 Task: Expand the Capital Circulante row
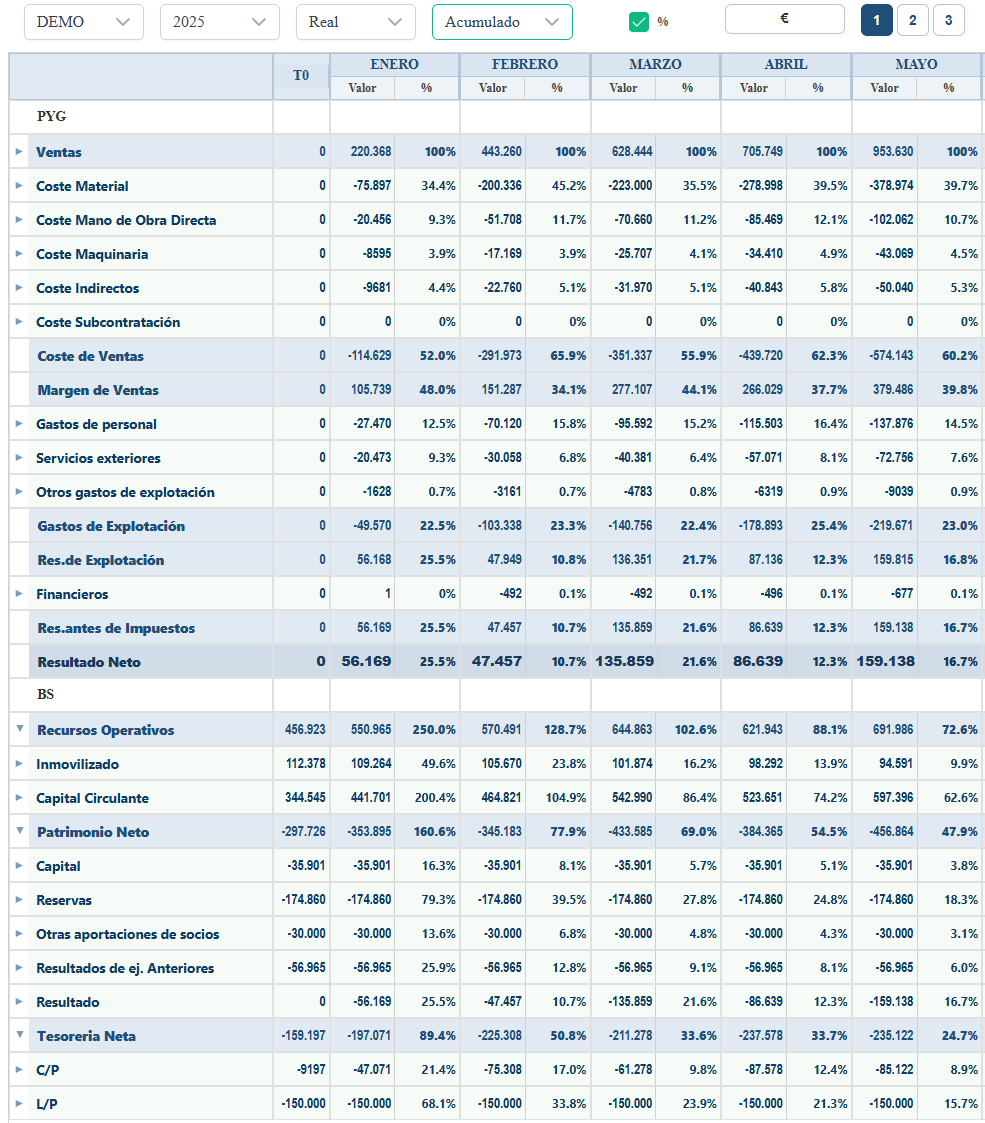click(x=19, y=798)
